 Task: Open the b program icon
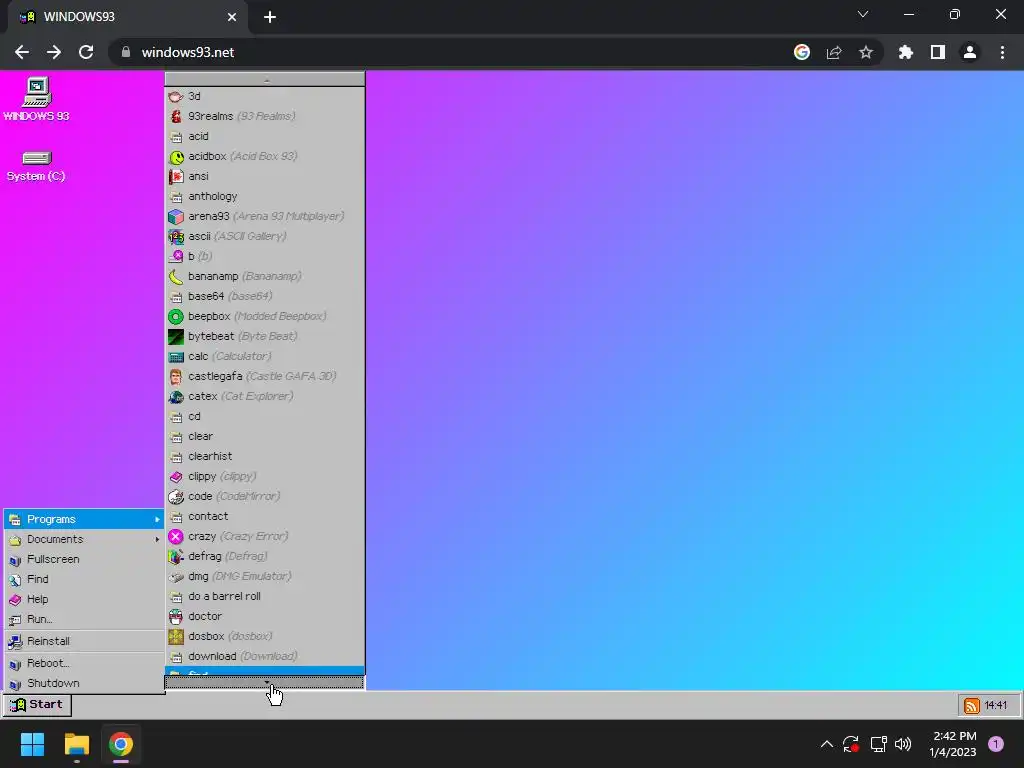pyautogui.click(x=176, y=257)
